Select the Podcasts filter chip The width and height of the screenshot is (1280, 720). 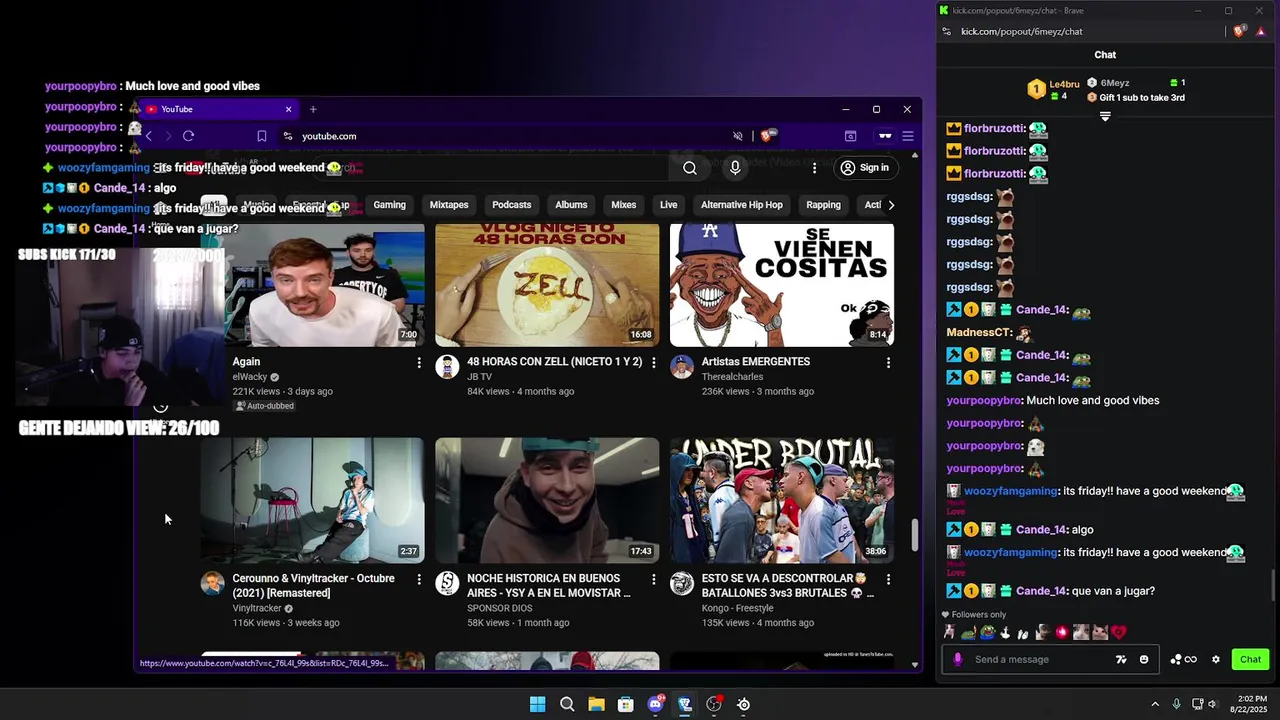tap(512, 205)
